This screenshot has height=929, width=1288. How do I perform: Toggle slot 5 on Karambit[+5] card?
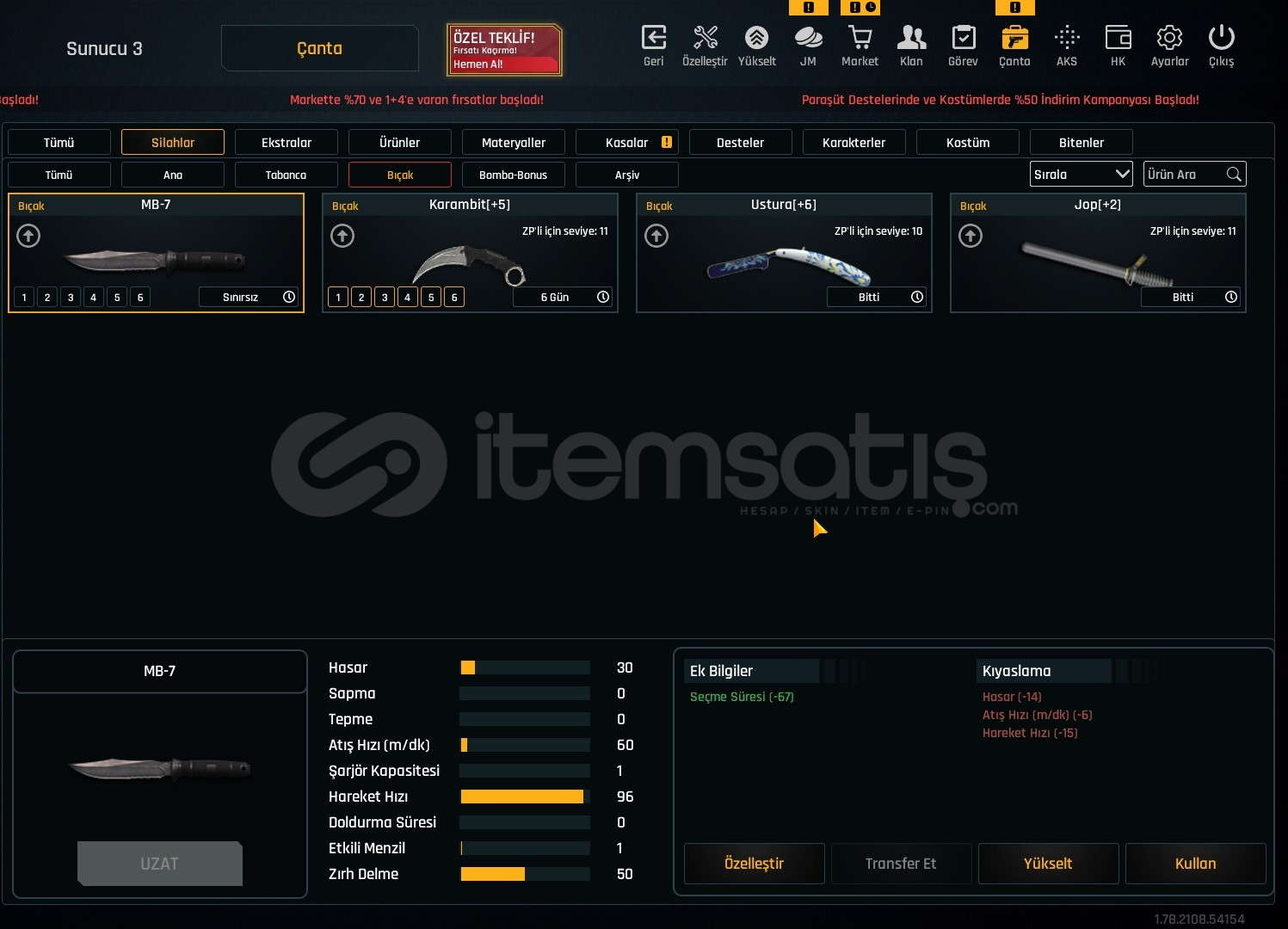point(431,297)
